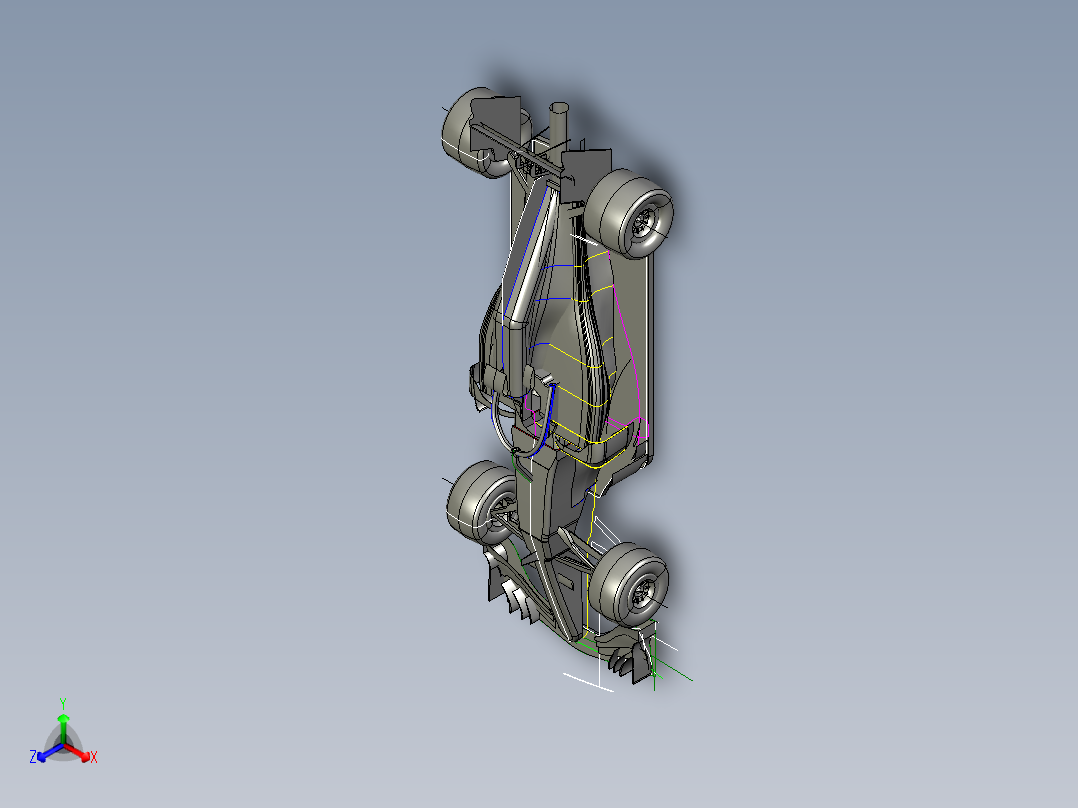1078x808 pixels.
Task: Click the red X axis of the orientation triad
Action: [78, 752]
